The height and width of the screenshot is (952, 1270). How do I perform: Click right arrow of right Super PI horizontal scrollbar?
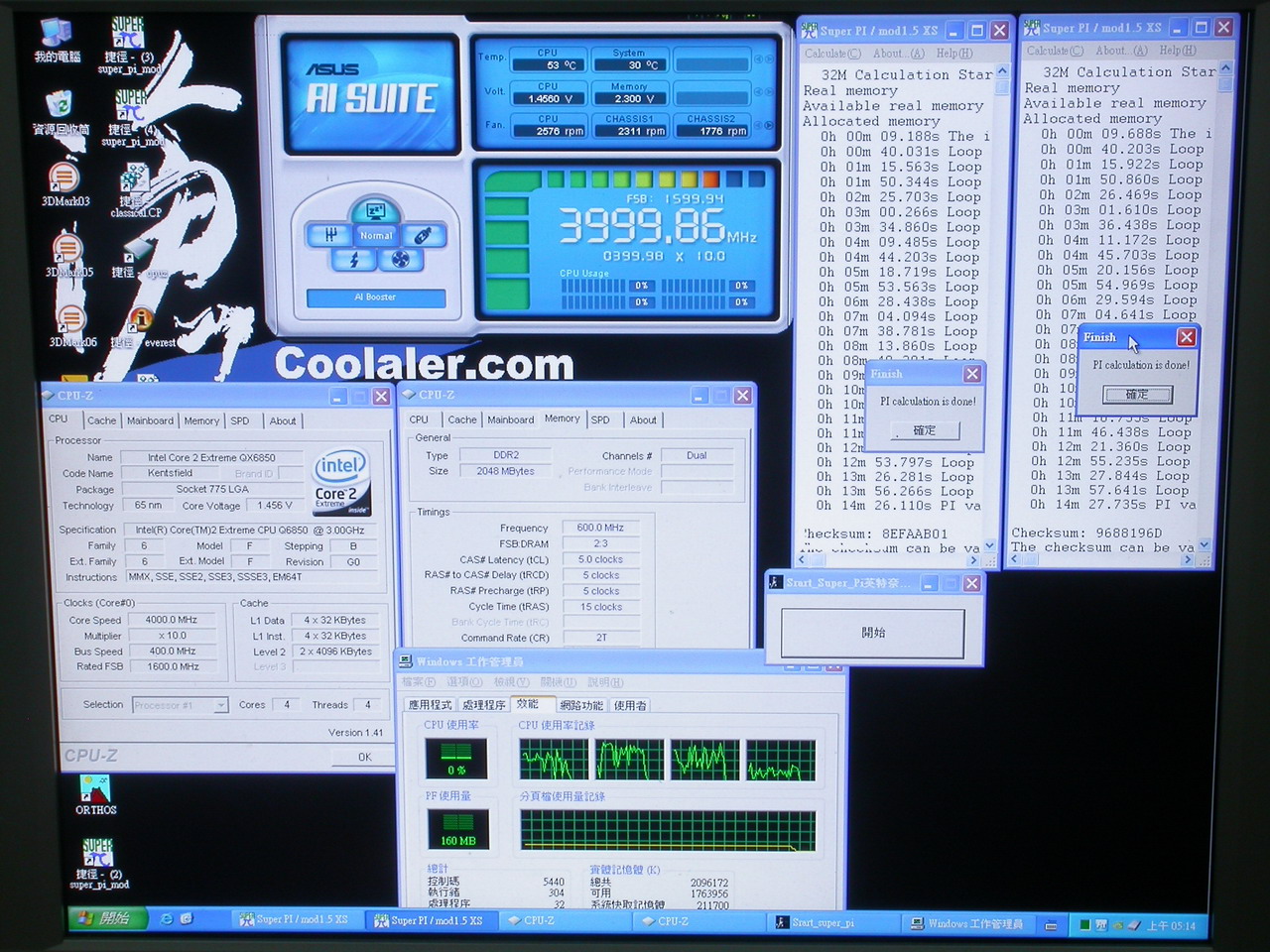[1187, 560]
